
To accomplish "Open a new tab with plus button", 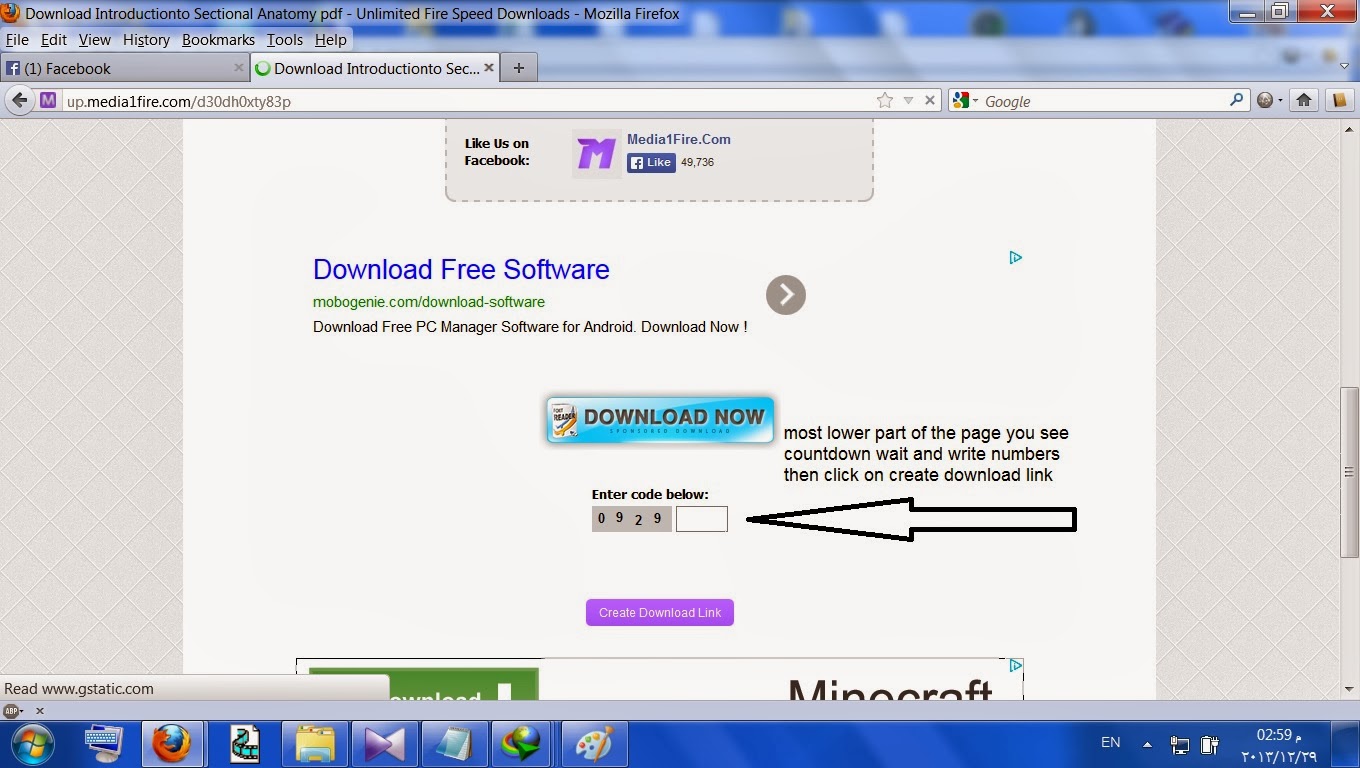I will [518, 68].
